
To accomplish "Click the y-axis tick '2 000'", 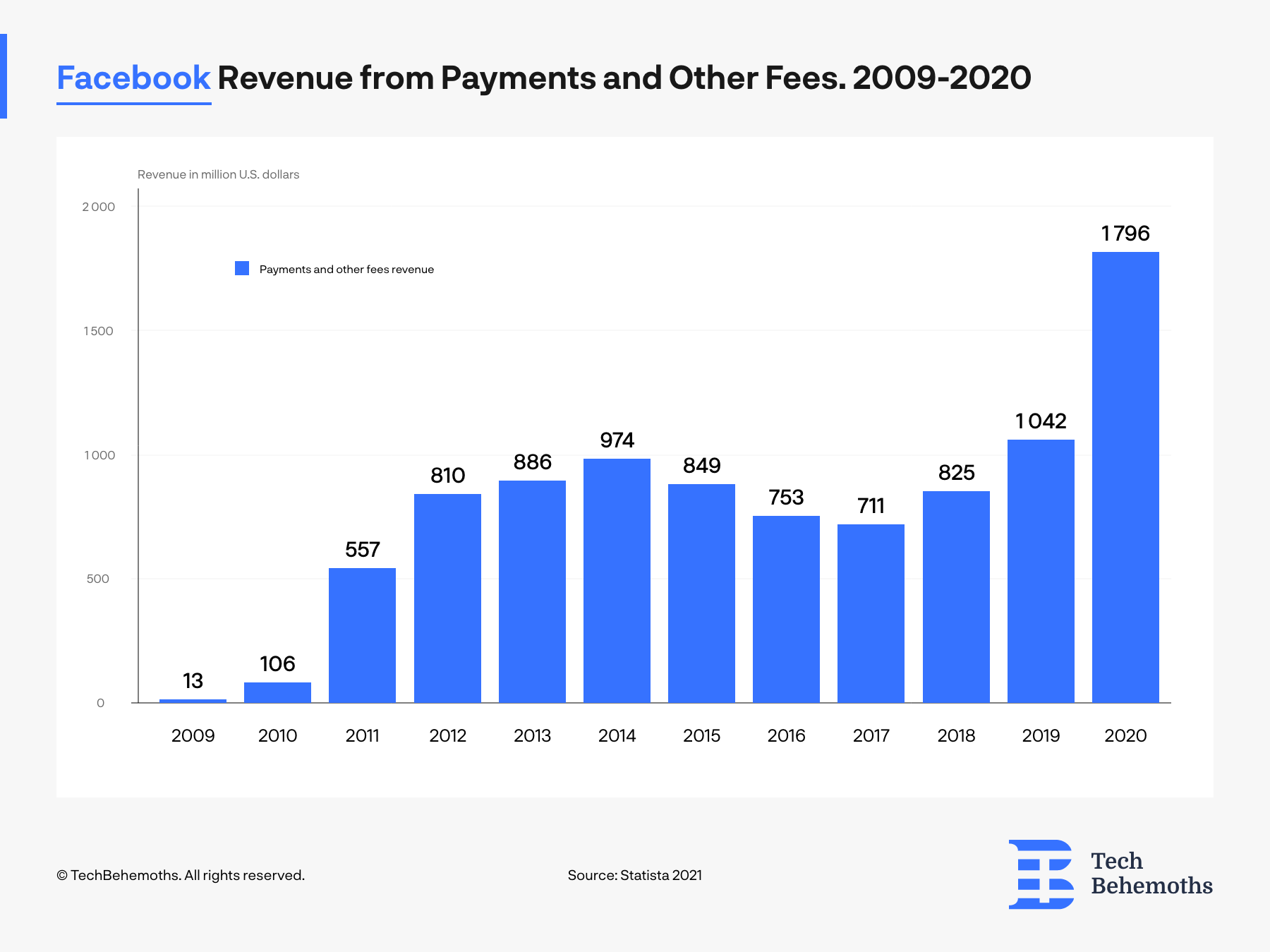I will [x=98, y=207].
